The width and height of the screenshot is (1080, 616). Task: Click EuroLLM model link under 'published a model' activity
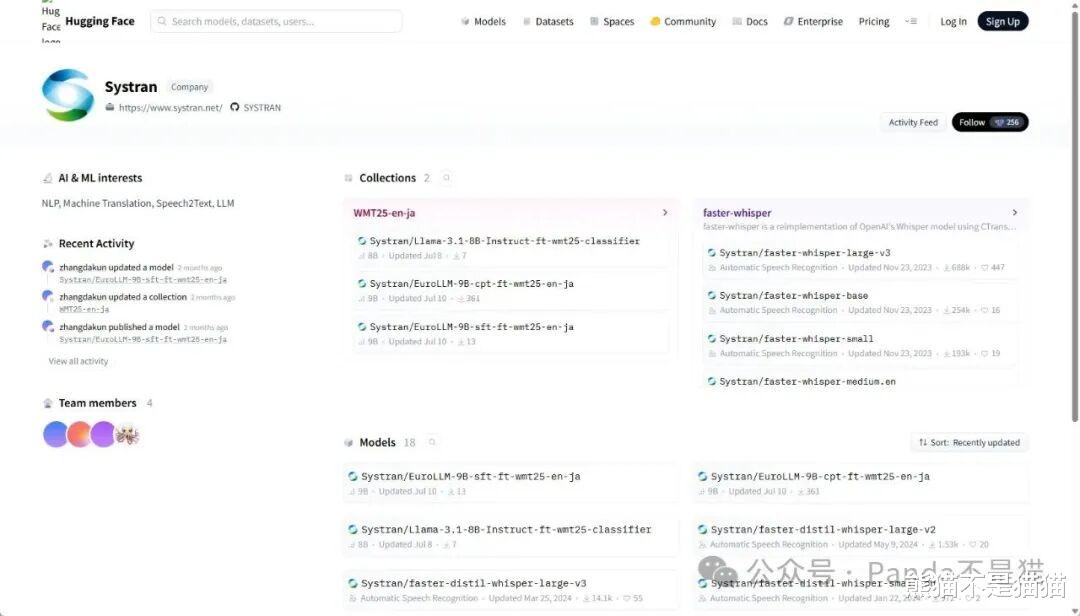pyautogui.click(x=143, y=340)
